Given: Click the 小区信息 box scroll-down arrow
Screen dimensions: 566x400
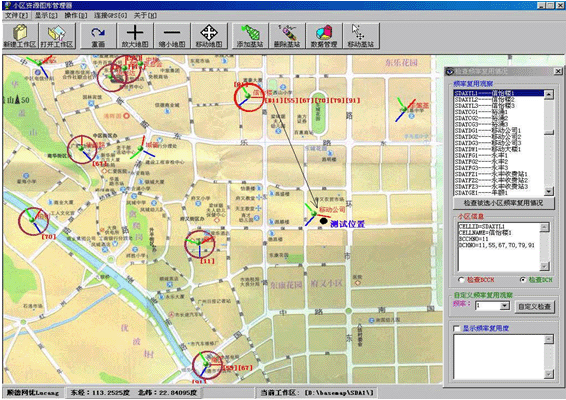Looking at the screenshot, I should (544, 266).
